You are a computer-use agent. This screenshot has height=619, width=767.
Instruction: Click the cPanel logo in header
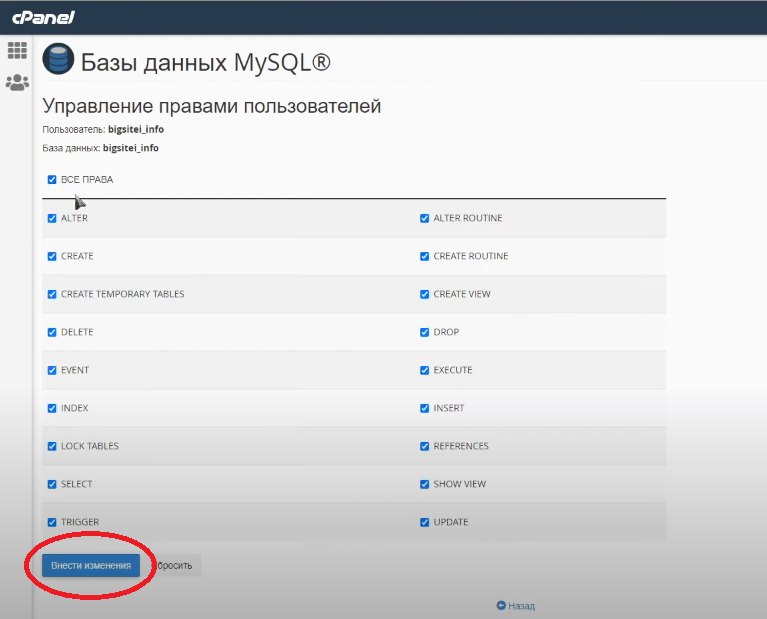coord(43,18)
